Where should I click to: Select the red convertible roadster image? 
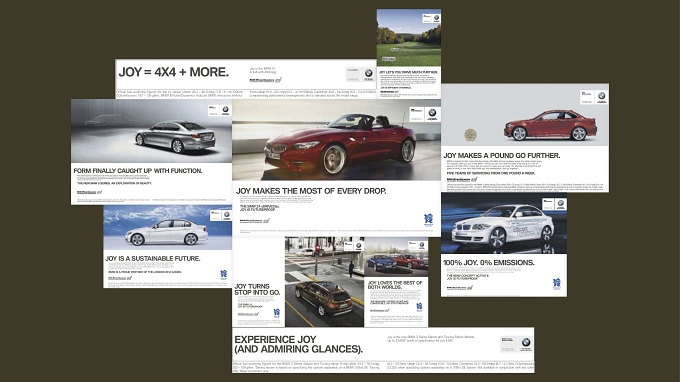point(337,140)
